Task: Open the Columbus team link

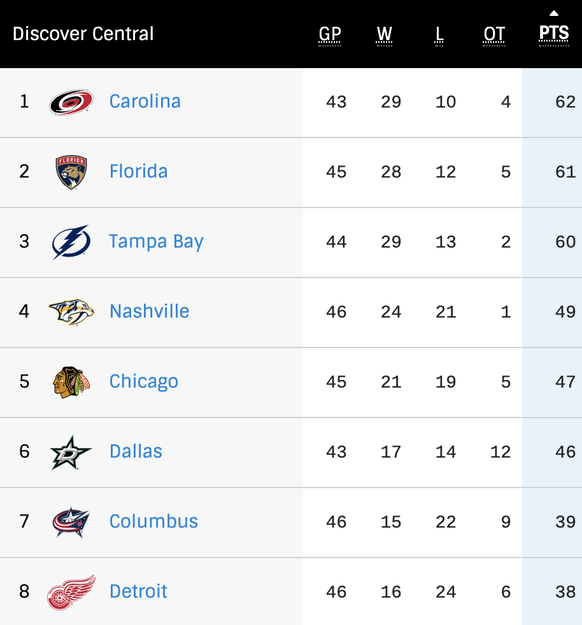Action: coord(153,521)
